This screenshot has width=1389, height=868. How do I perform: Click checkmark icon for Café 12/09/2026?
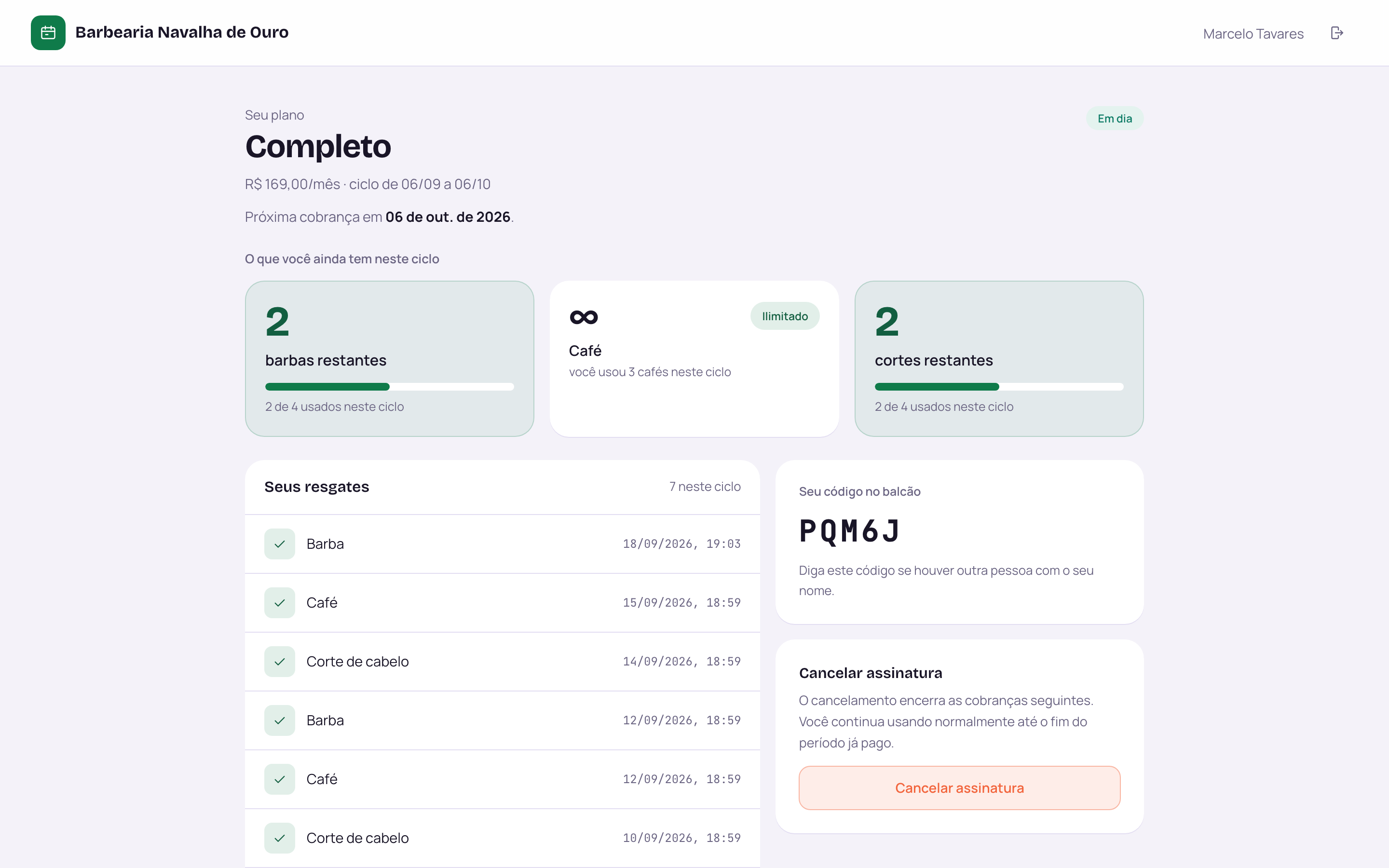280,779
